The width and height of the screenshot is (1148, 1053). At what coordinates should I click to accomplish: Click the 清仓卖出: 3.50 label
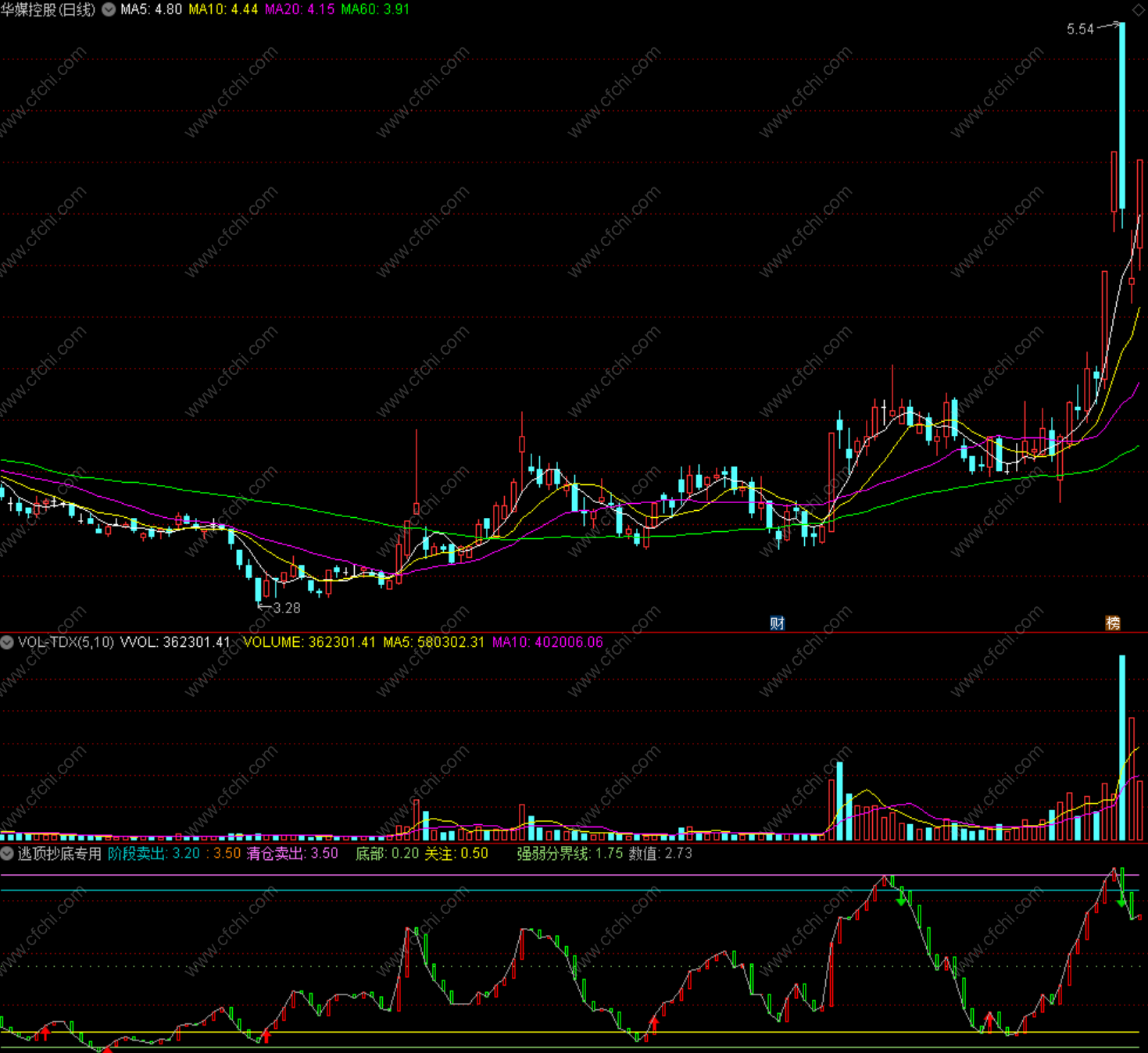tap(293, 854)
